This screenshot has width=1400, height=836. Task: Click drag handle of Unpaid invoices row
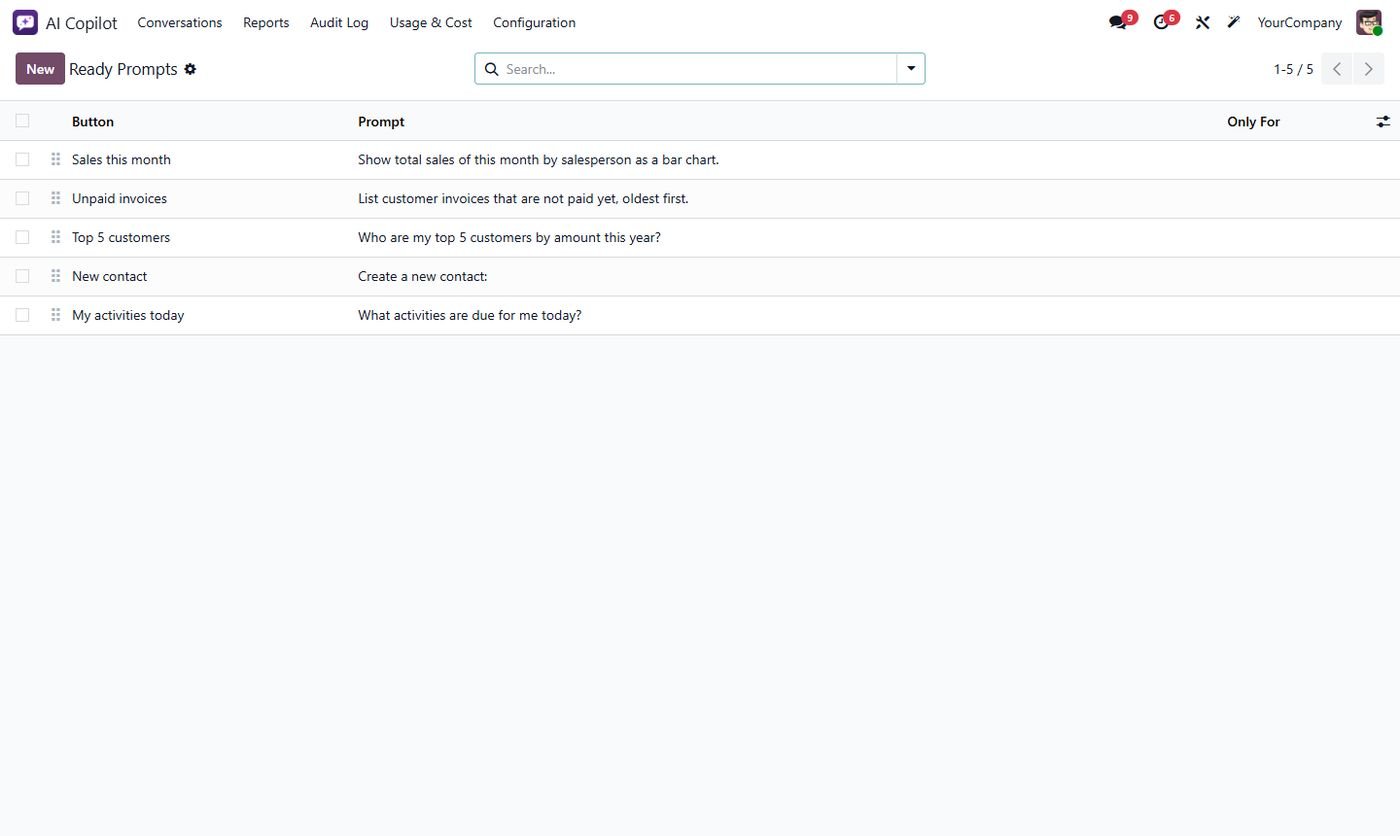(56, 198)
